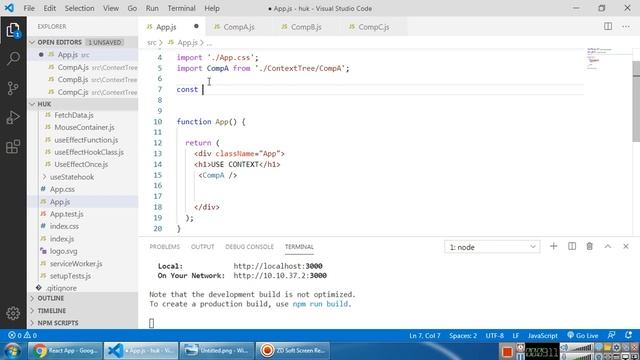Open useEffectHookClass.js file
Viewport: 640px width, 360px height.
tap(89, 152)
